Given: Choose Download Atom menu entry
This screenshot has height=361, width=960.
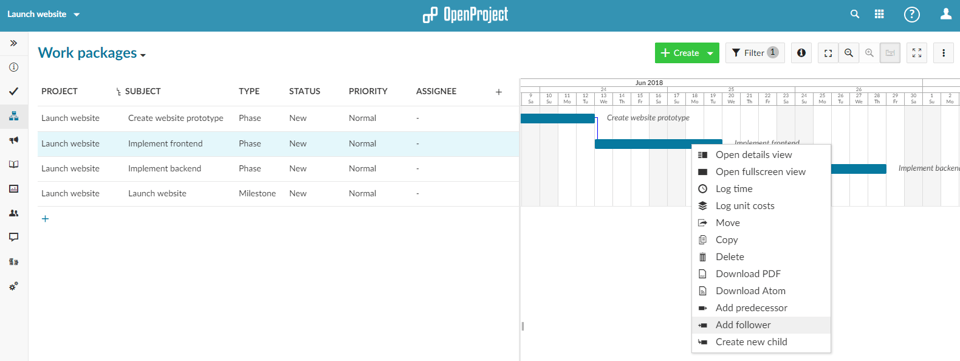Looking at the screenshot, I should click(x=761, y=291).
